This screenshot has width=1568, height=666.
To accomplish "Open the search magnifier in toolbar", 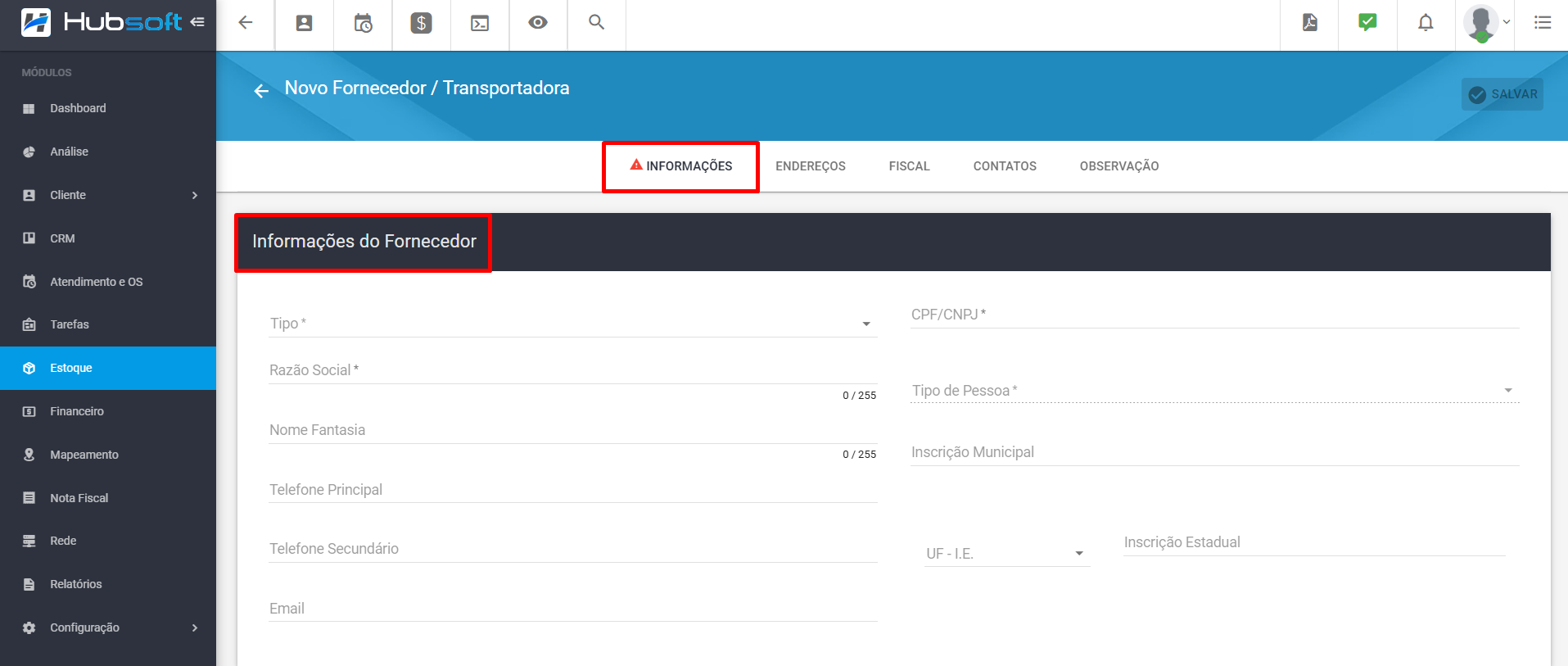I will point(596,23).
